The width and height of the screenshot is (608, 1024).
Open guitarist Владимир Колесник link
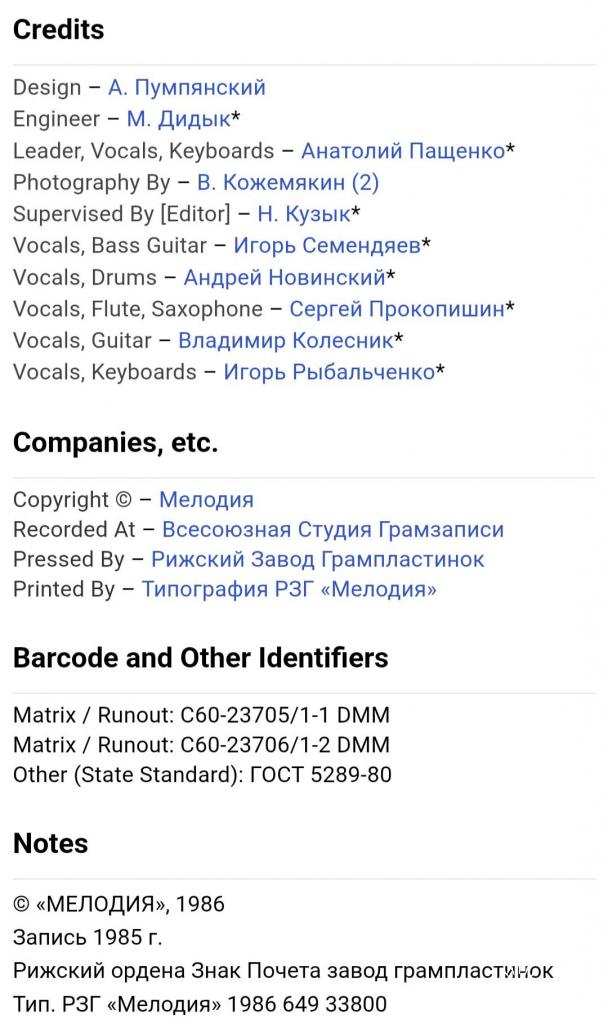(x=285, y=340)
